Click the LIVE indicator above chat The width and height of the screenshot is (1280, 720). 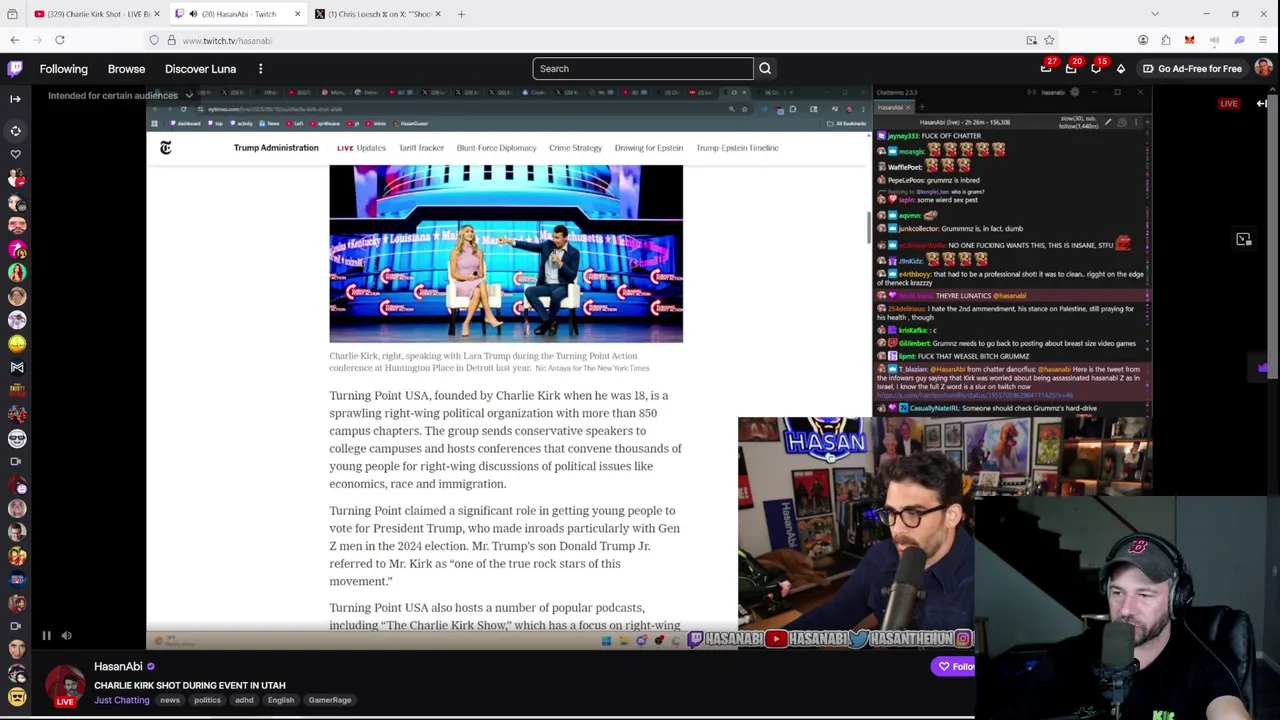(1228, 104)
